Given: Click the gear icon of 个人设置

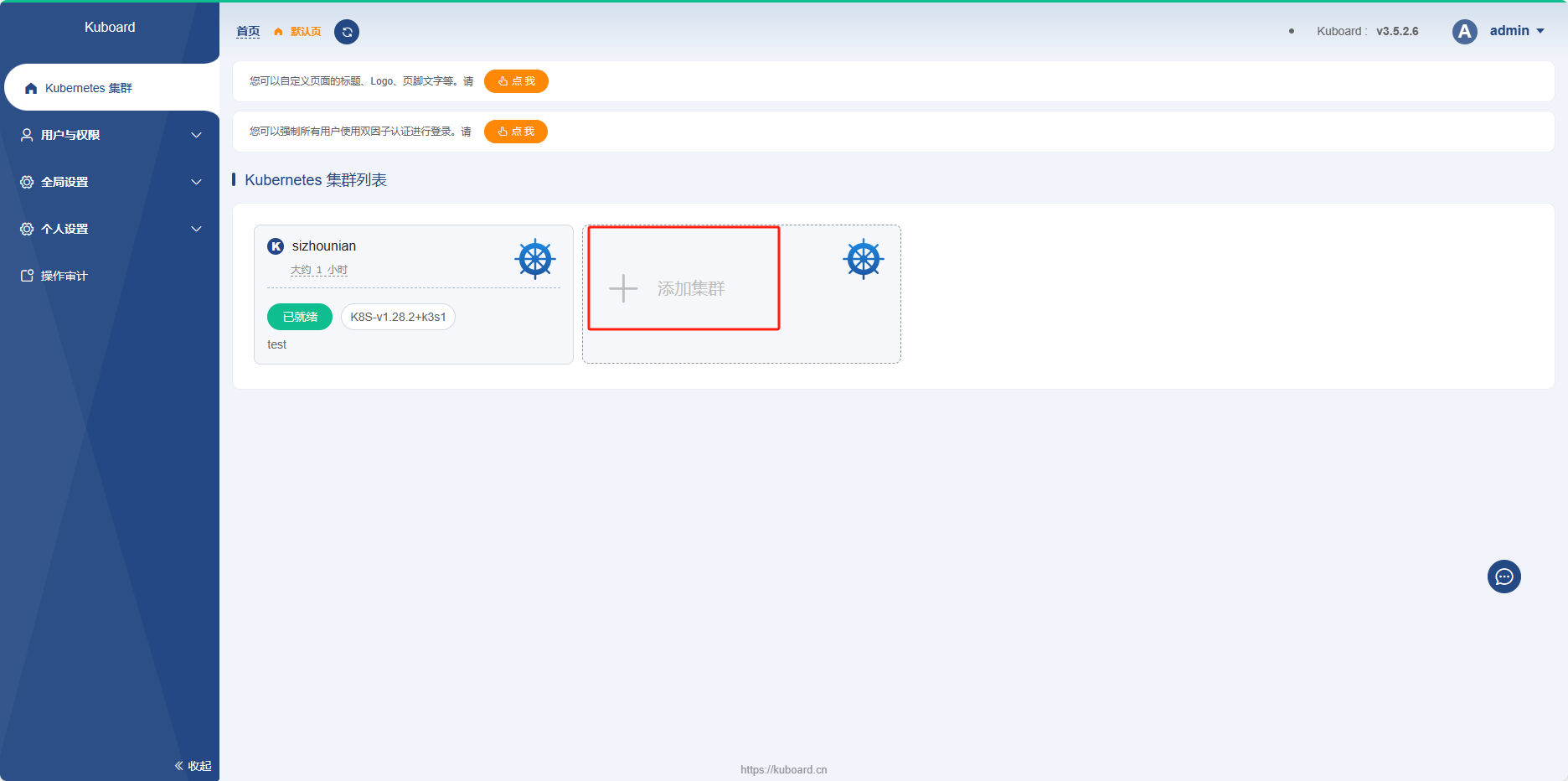Looking at the screenshot, I should coord(27,229).
